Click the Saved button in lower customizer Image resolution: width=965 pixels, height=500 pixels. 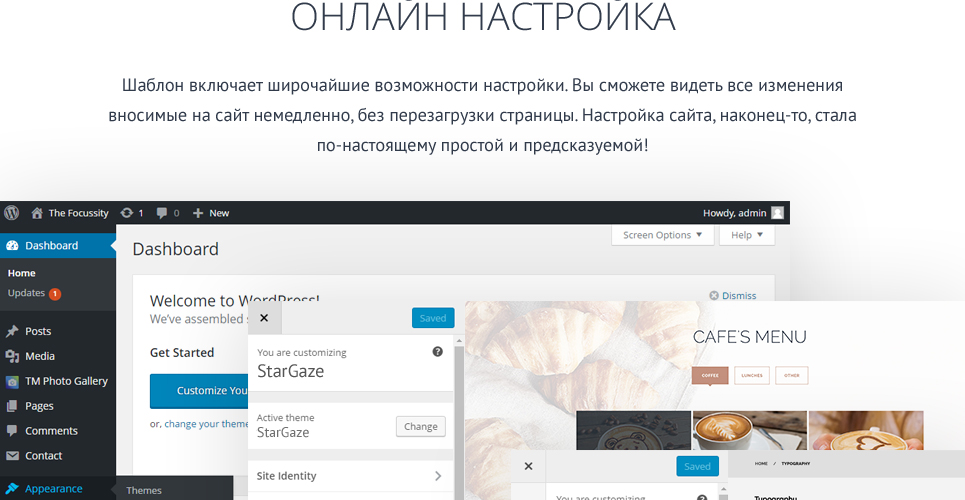(697, 467)
